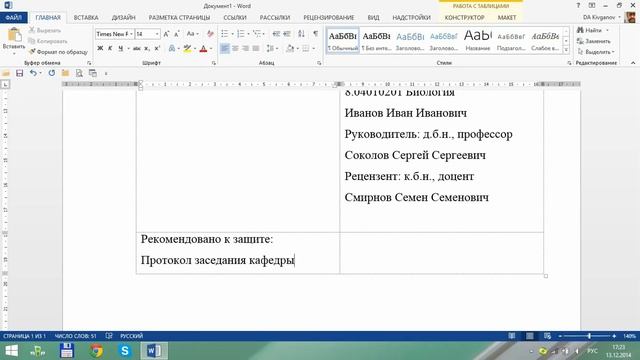Apply the Обычный (Normal) style
Viewport: 640px width, 360px height.
coord(343,40)
